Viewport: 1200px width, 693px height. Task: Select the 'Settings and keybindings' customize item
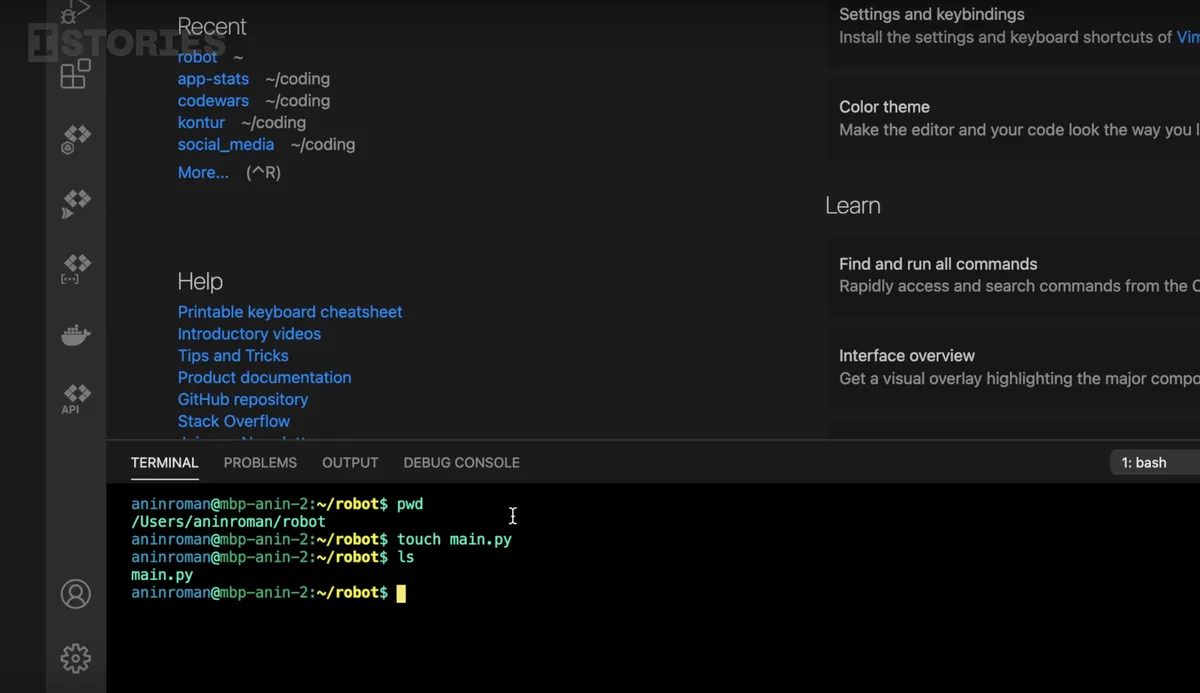1013,26
